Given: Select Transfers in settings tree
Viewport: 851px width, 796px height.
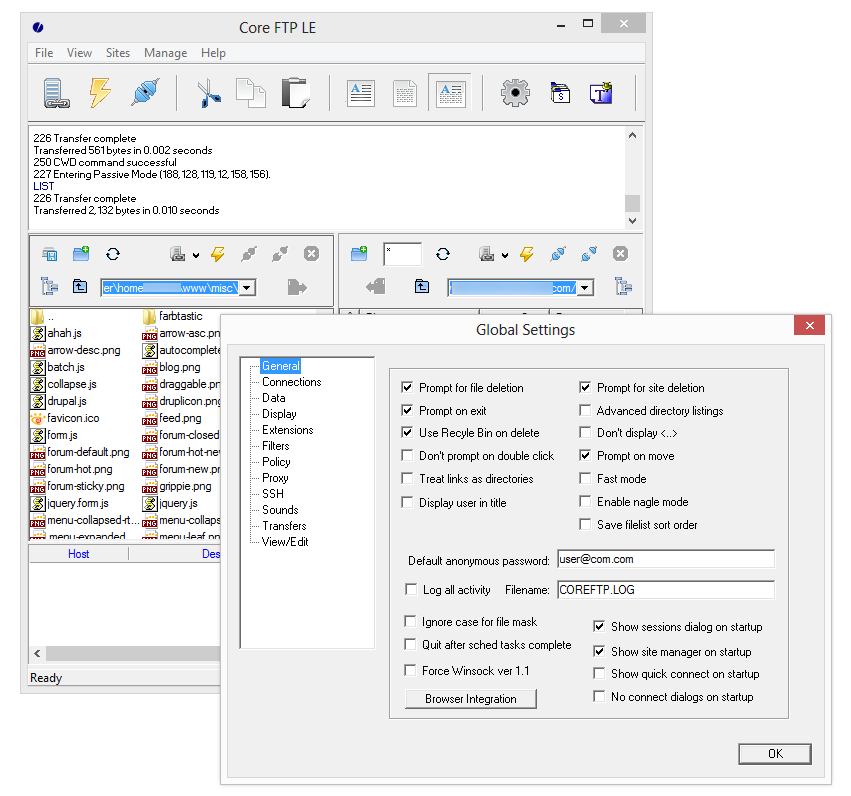Looking at the screenshot, I should click(x=284, y=526).
